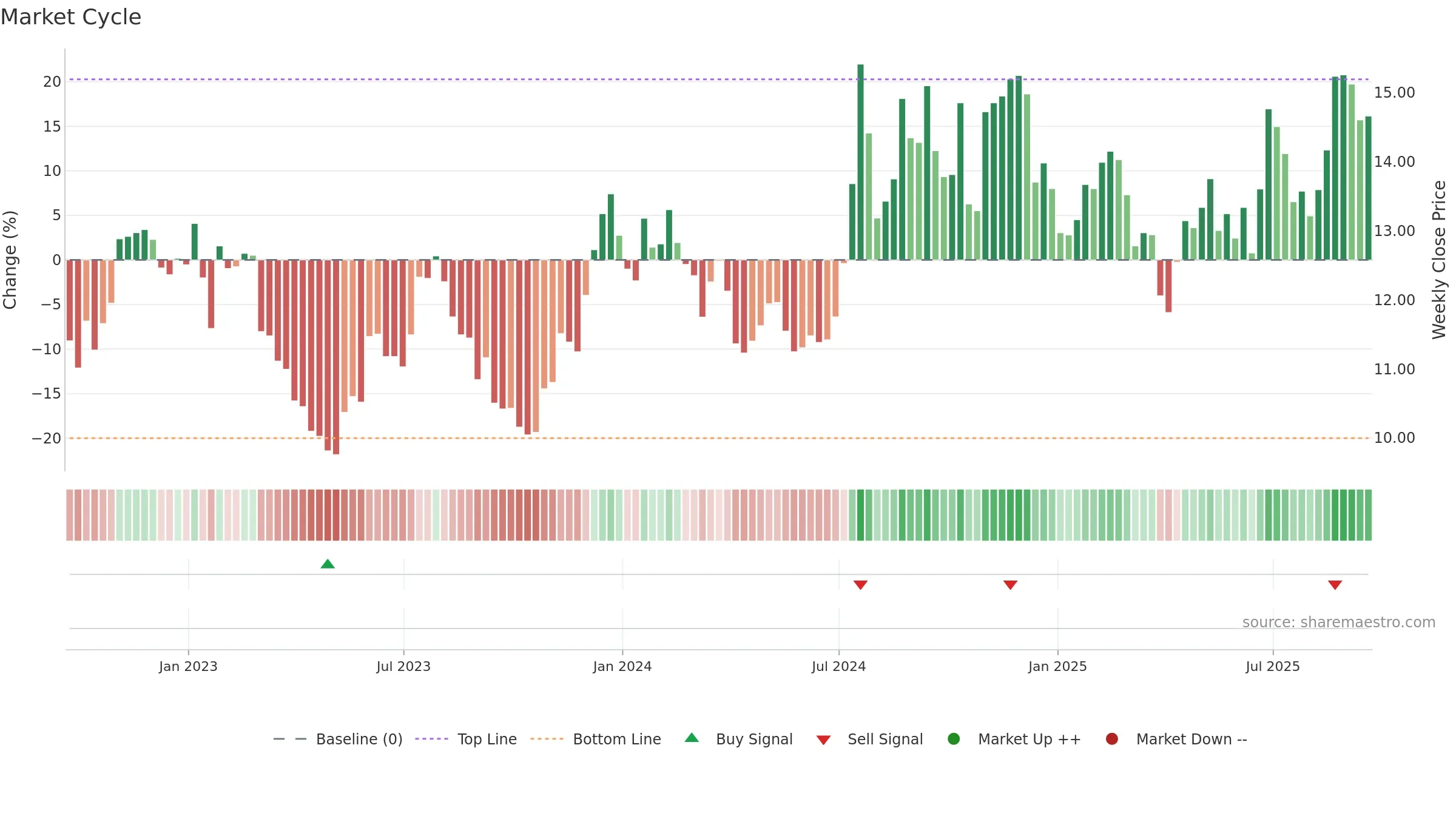Click the Sell Signal marker after Jul 2025
Image resolution: width=1456 pixels, height=819 pixels.
(x=1335, y=585)
